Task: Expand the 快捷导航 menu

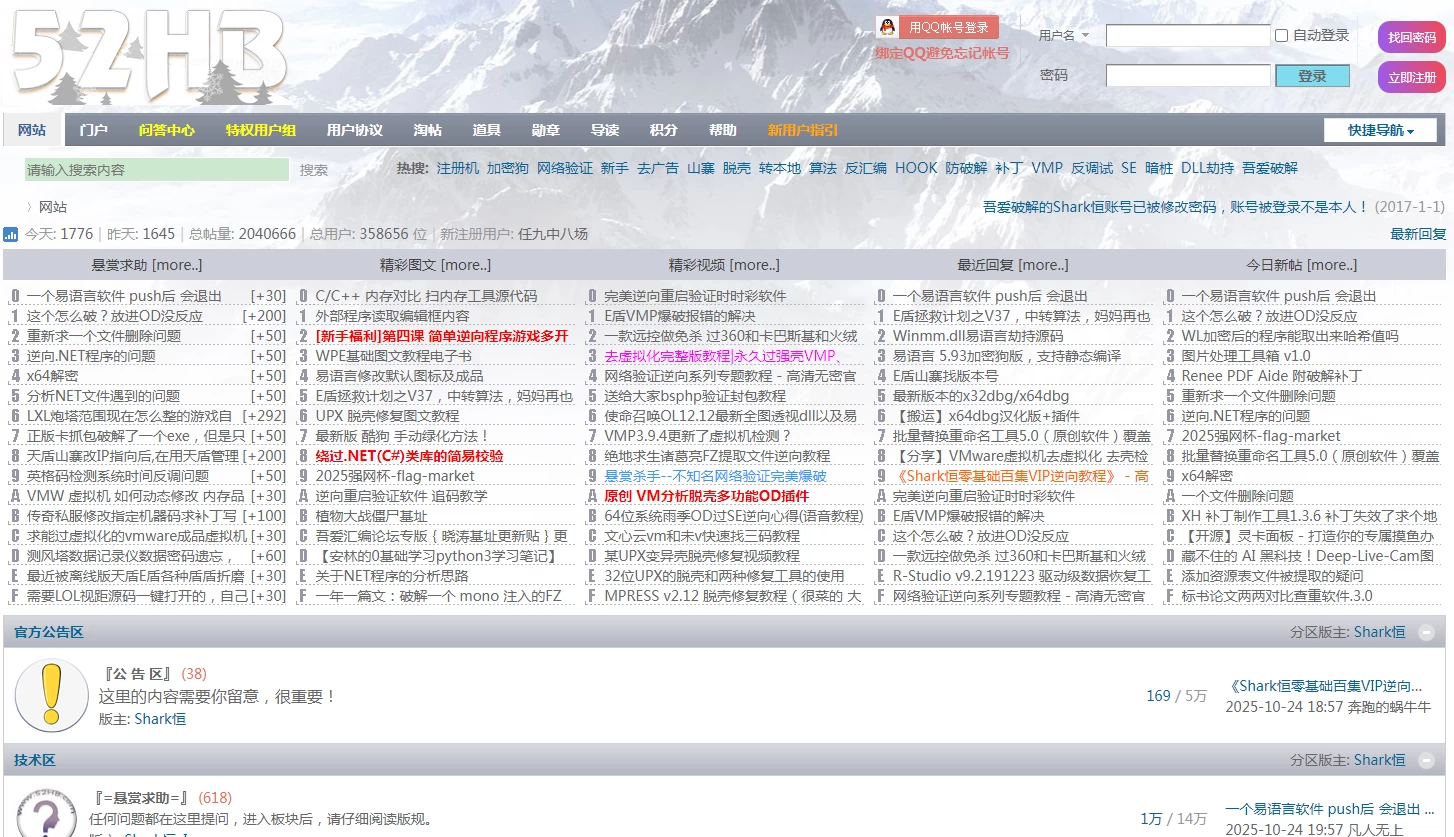Action: click(x=1381, y=129)
